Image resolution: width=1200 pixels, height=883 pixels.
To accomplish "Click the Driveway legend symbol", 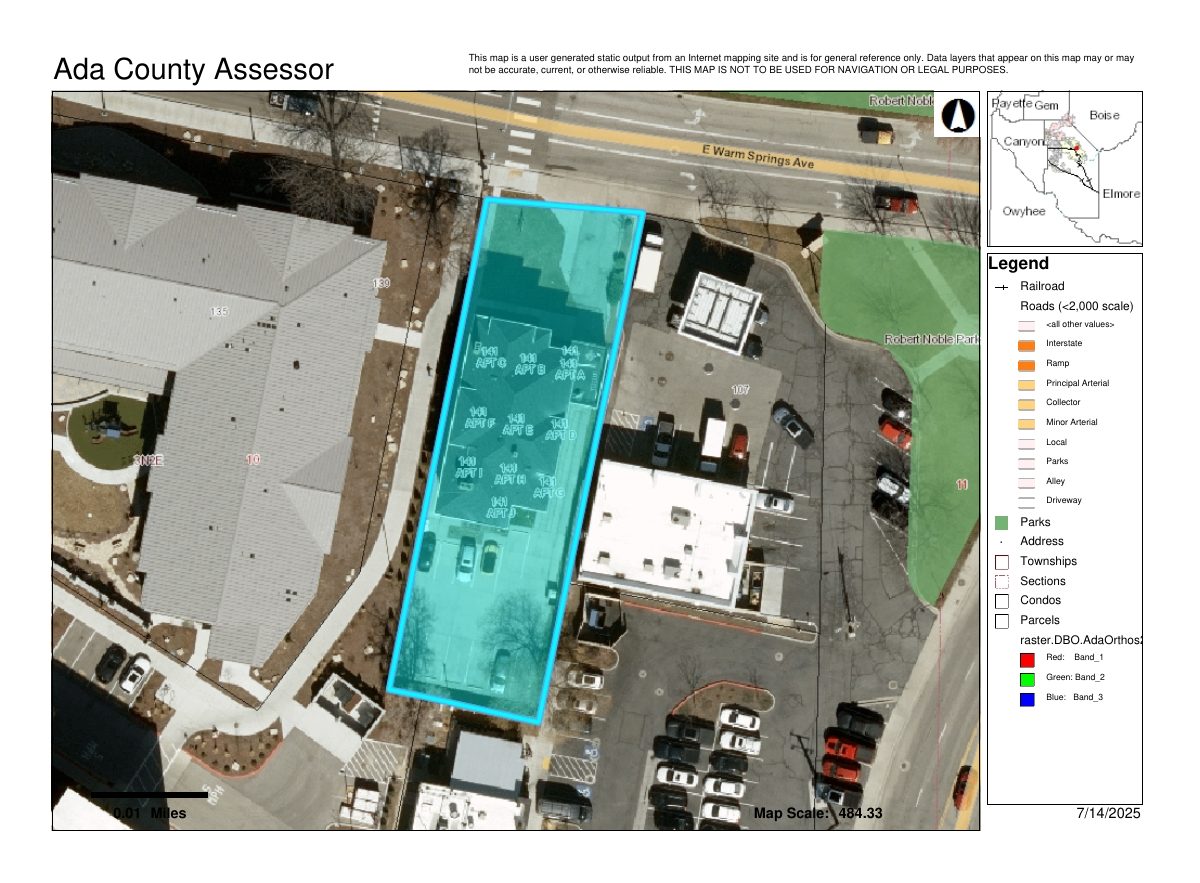I will pyautogui.click(x=1026, y=501).
